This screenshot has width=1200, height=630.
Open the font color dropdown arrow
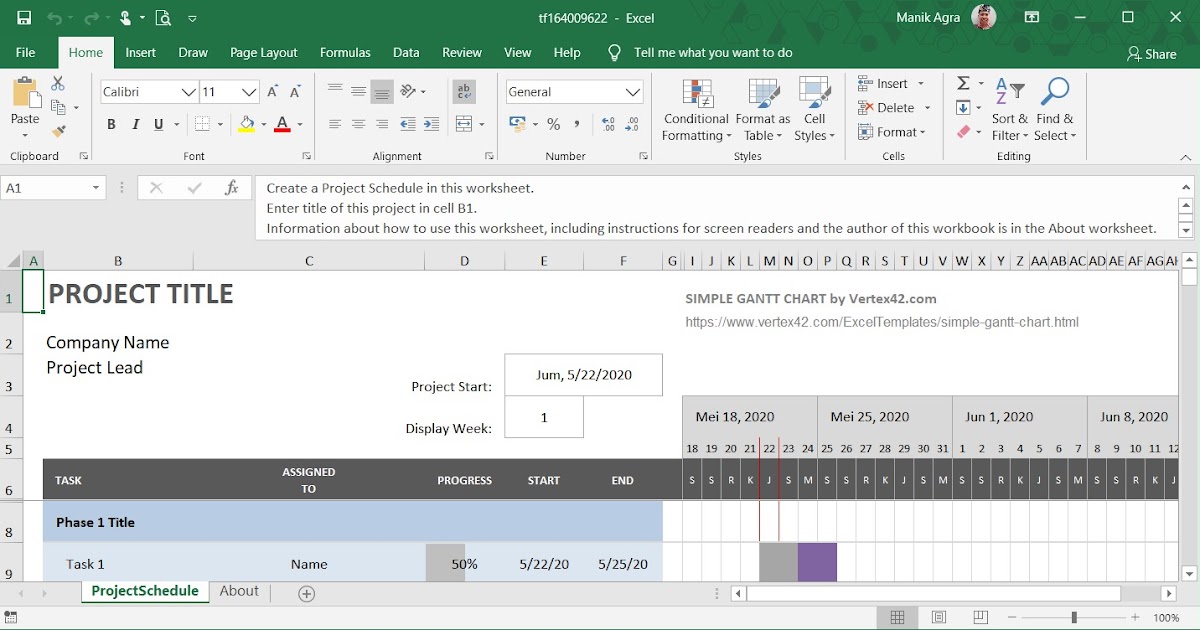tap(299, 125)
